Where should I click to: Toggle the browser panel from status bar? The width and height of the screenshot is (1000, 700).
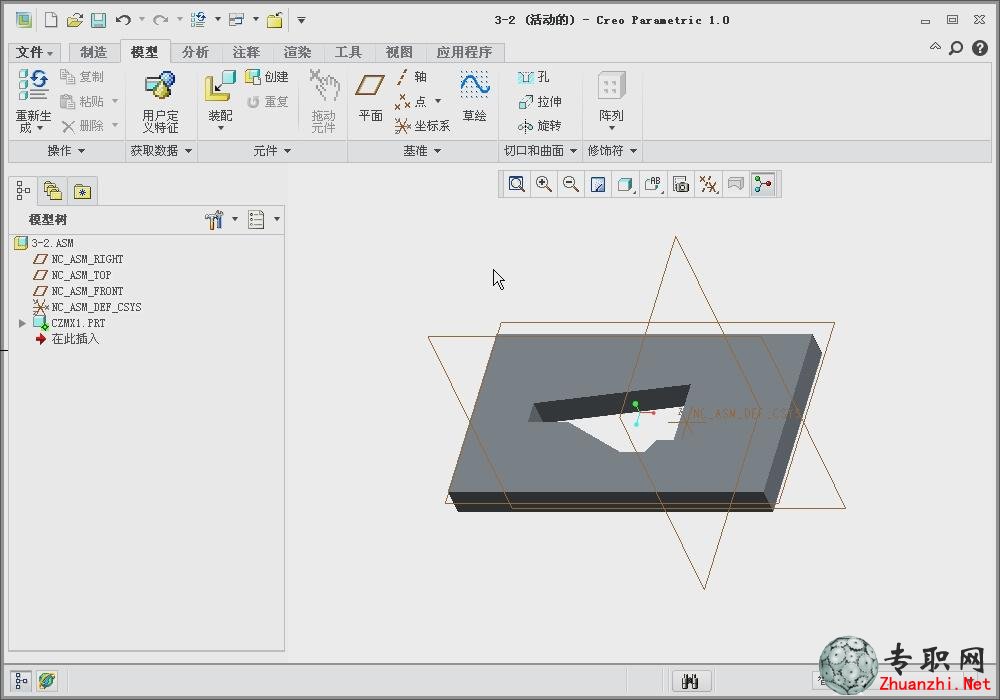coord(47,682)
